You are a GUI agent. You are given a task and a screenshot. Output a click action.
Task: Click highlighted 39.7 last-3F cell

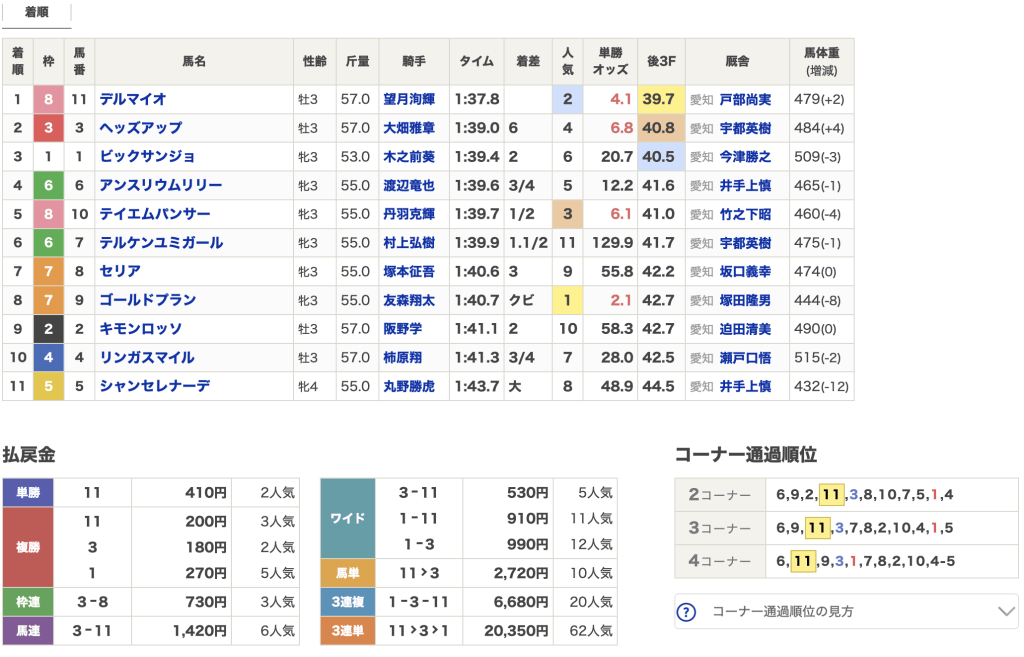661,99
